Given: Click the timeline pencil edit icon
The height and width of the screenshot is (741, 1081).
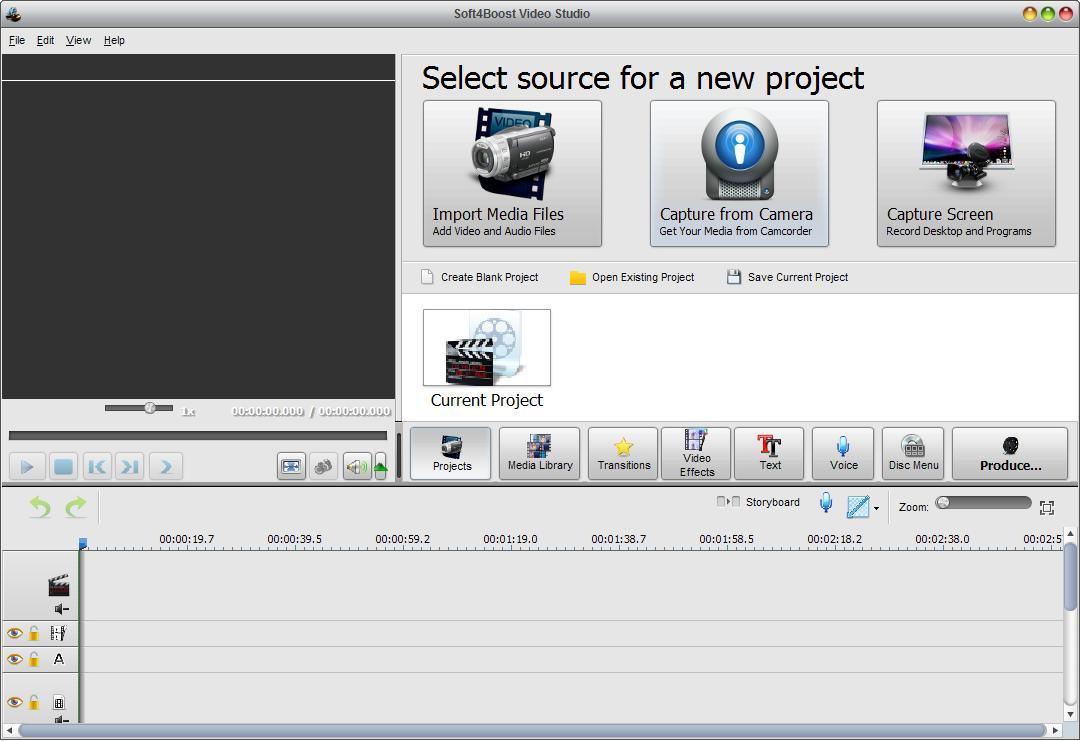Looking at the screenshot, I should (858, 507).
